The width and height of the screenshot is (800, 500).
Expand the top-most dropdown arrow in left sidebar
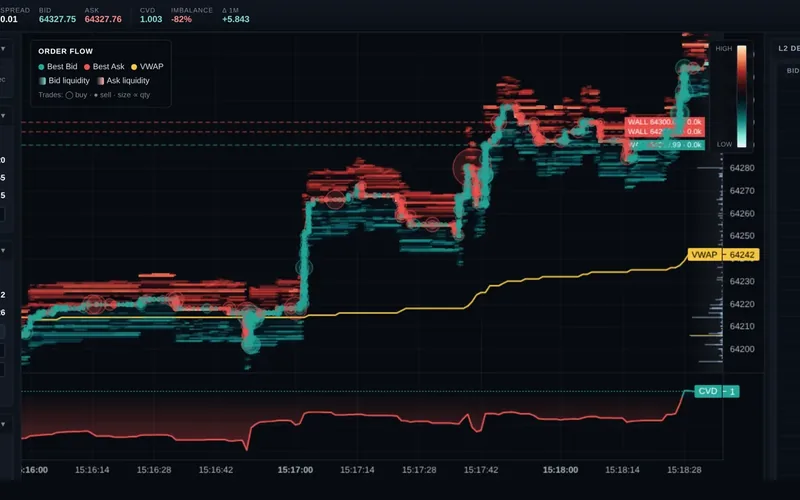point(3,49)
